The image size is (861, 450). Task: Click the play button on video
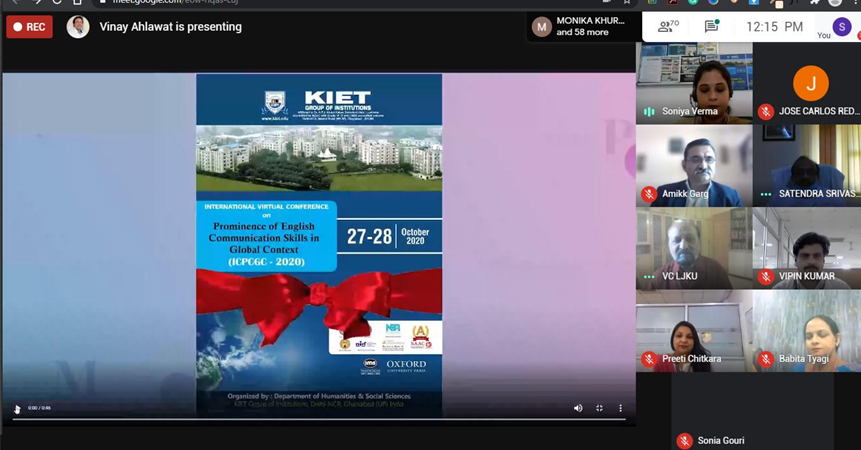[16, 408]
